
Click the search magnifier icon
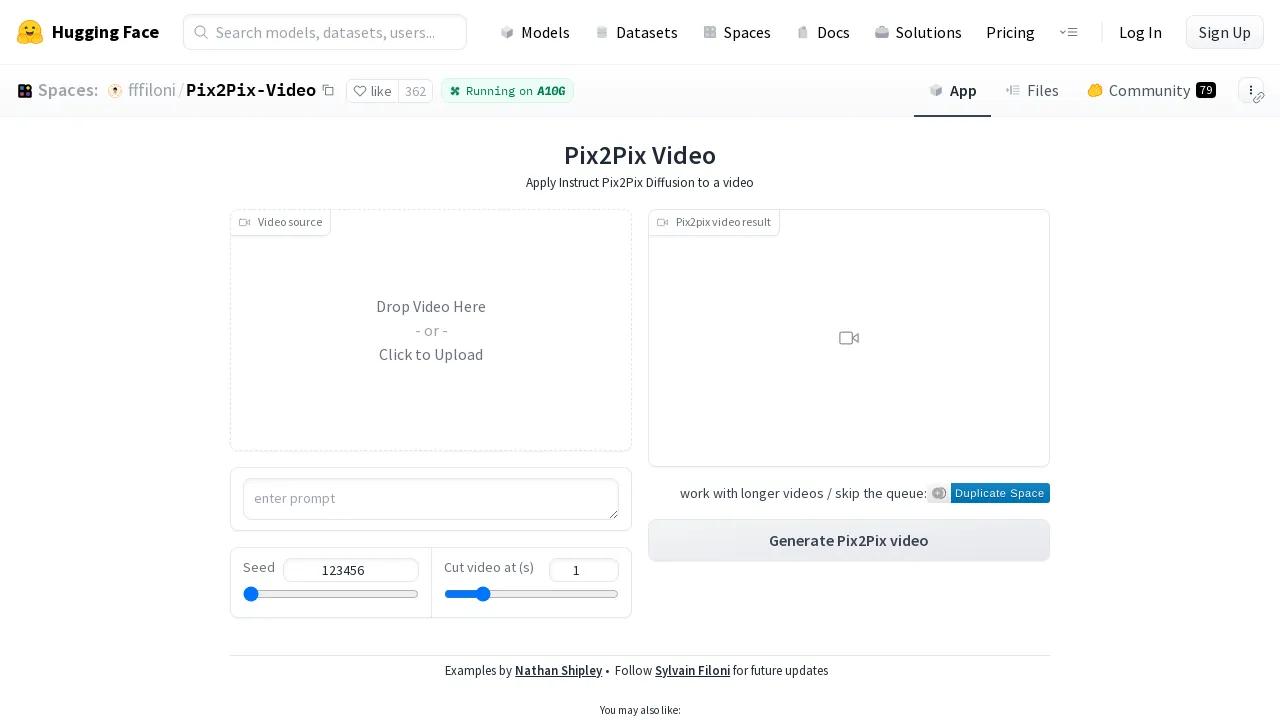201,32
